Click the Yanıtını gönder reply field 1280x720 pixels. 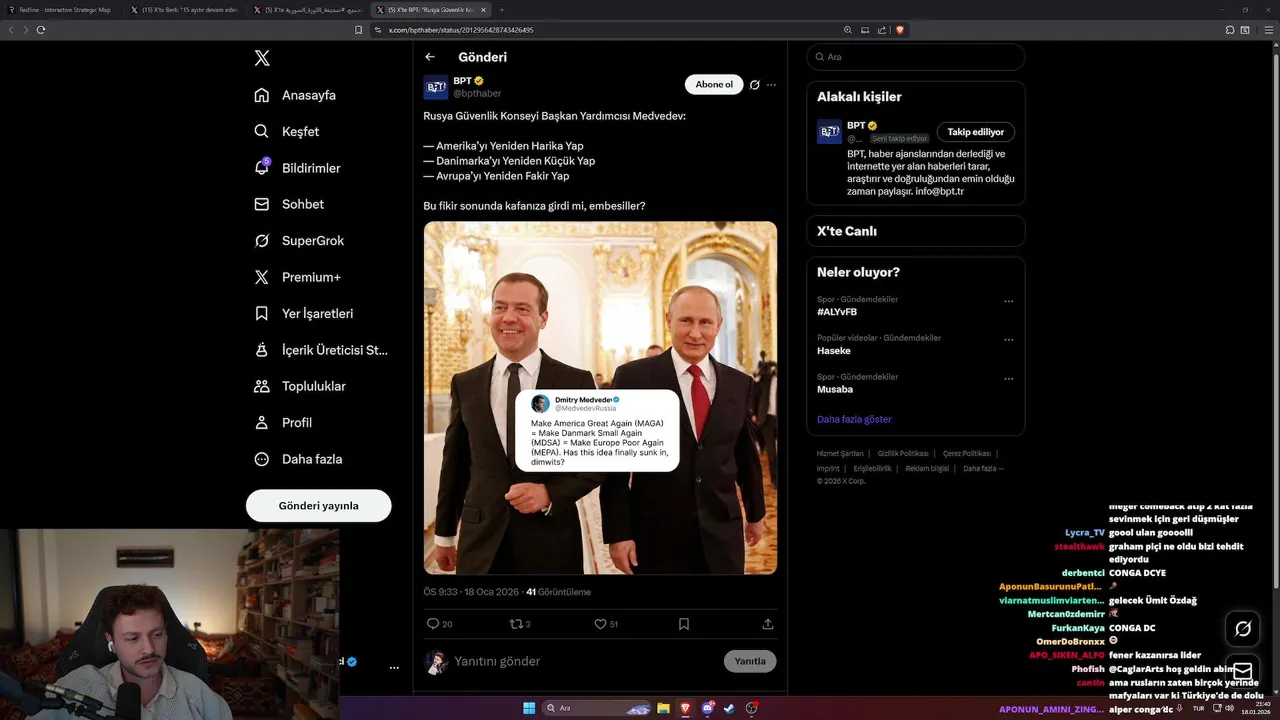point(585,661)
